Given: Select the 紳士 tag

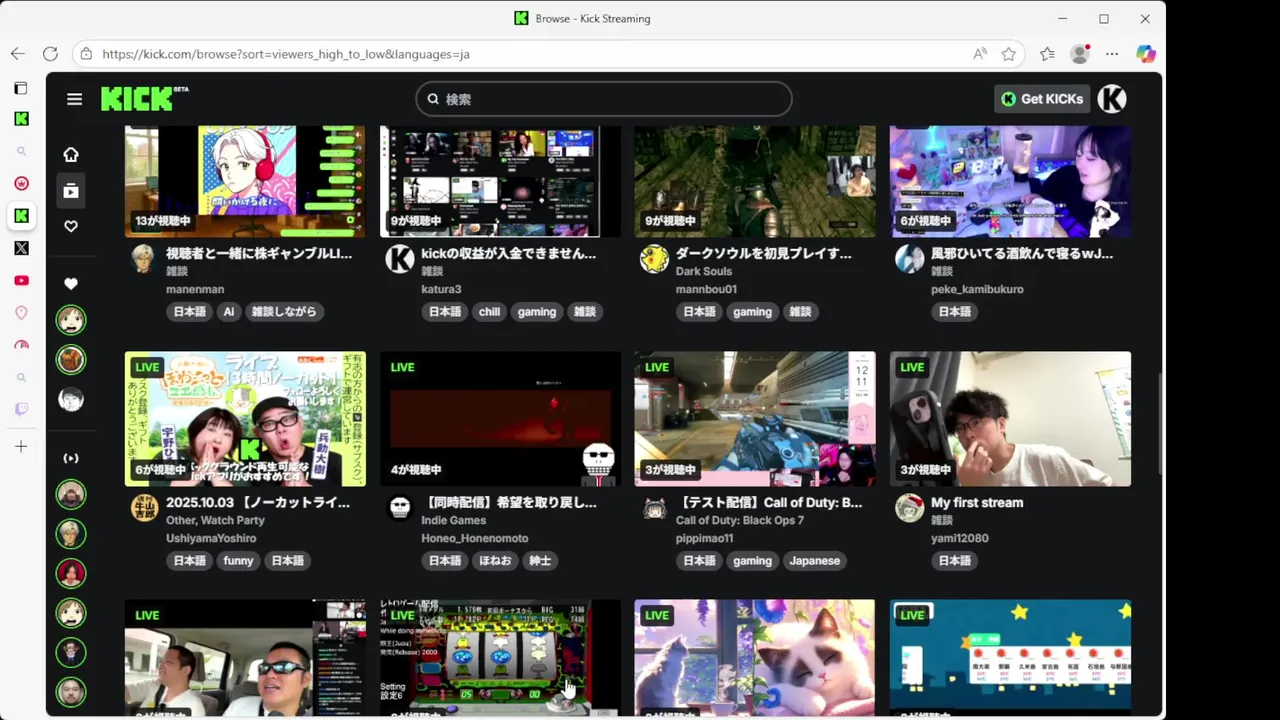Looking at the screenshot, I should (540, 561).
